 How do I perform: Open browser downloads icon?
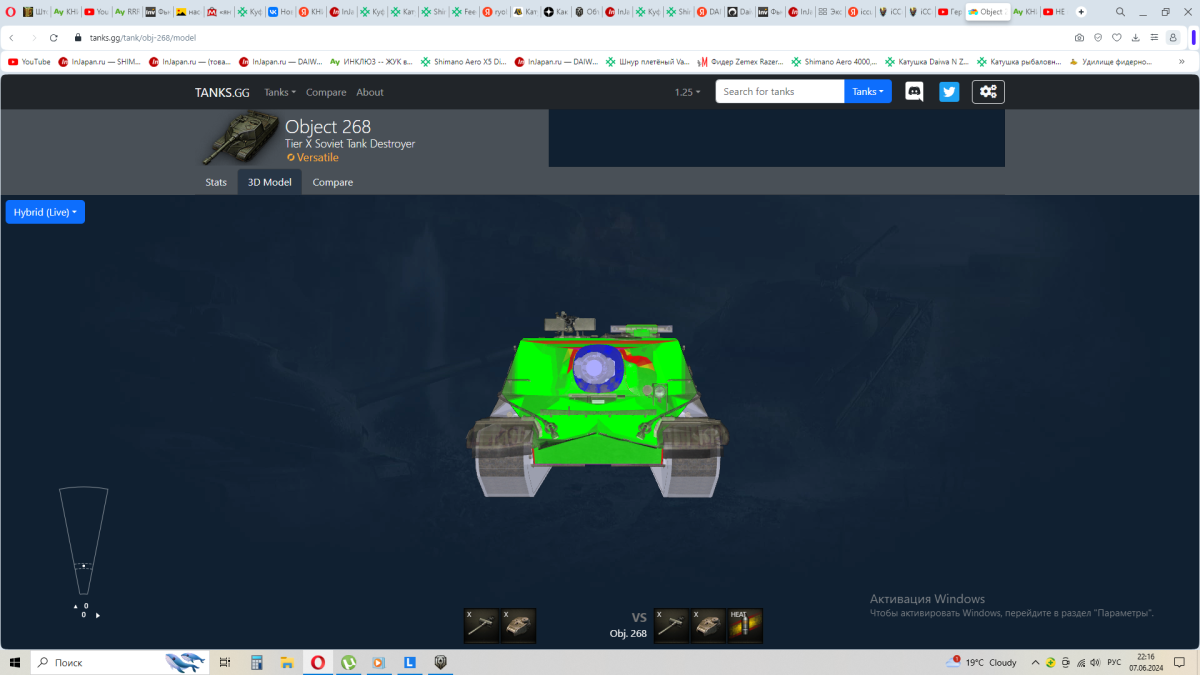1136,37
